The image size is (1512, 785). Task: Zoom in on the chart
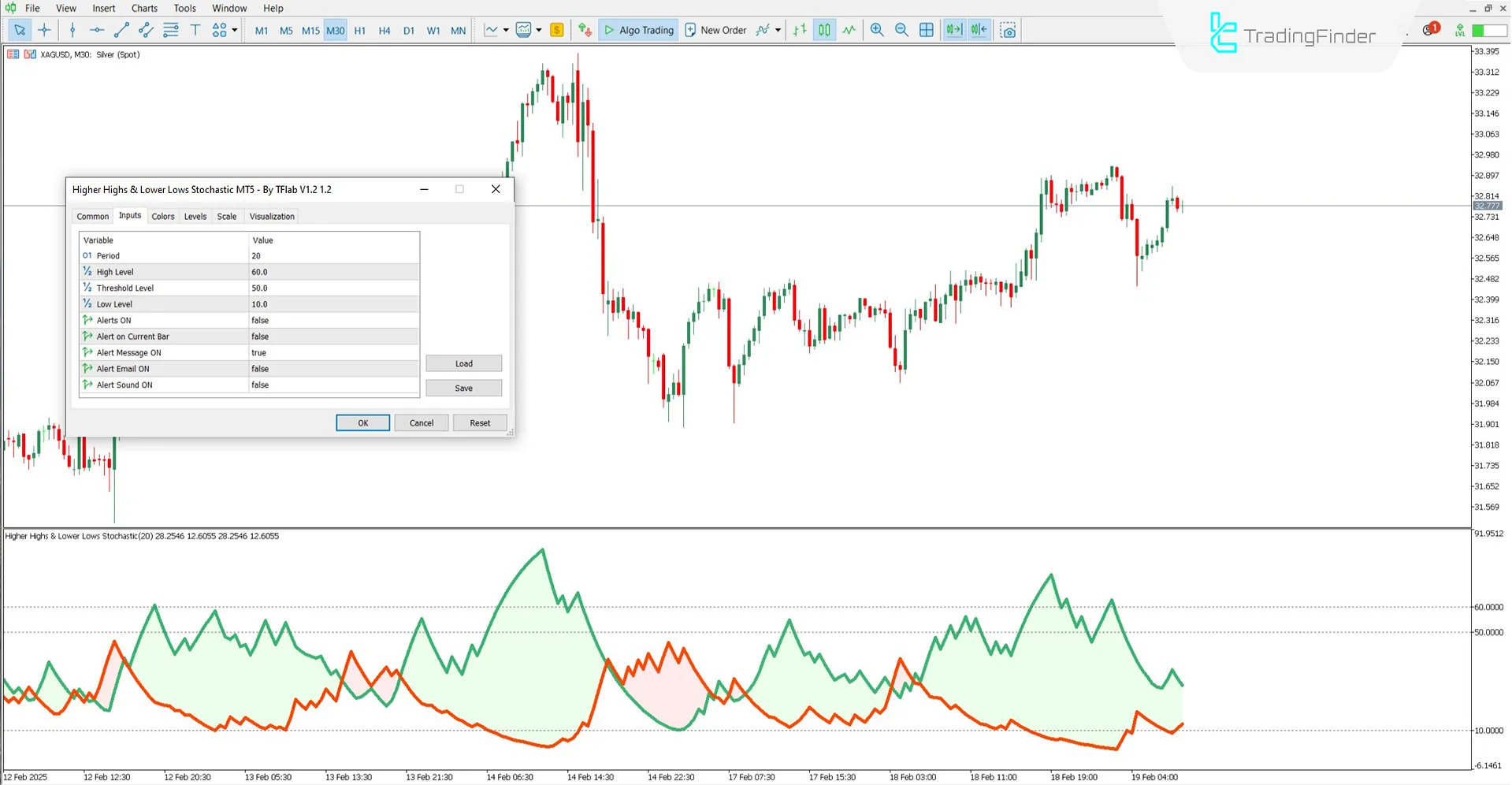pos(877,30)
